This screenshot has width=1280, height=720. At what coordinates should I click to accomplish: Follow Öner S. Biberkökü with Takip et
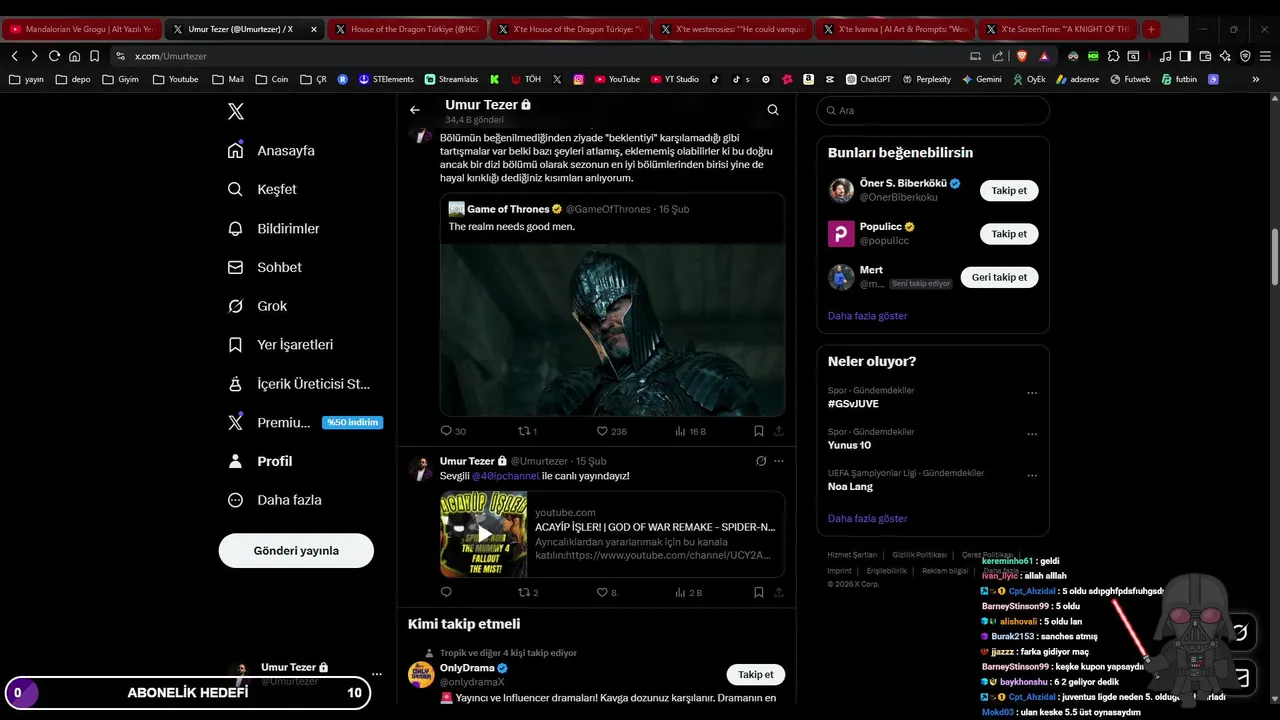point(1009,190)
